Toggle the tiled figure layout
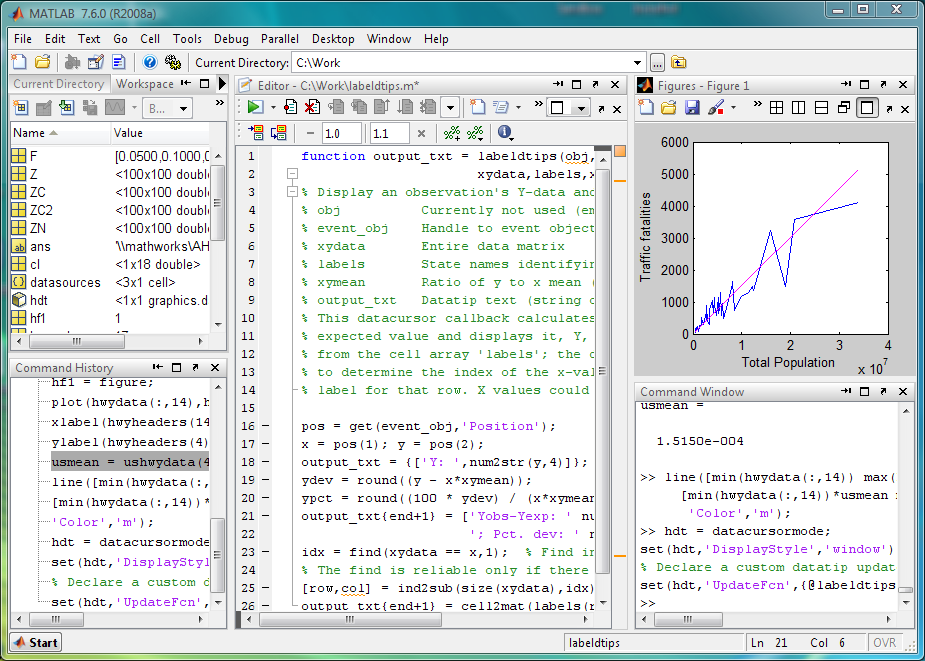Viewport: 925px width, 661px height. (x=776, y=107)
